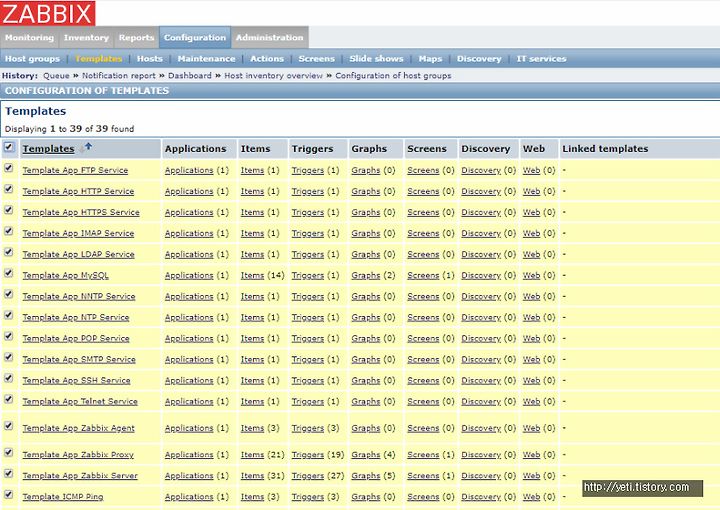Open Maintenance submenu
The image size is (720, 510).
[x=206, y=59]
